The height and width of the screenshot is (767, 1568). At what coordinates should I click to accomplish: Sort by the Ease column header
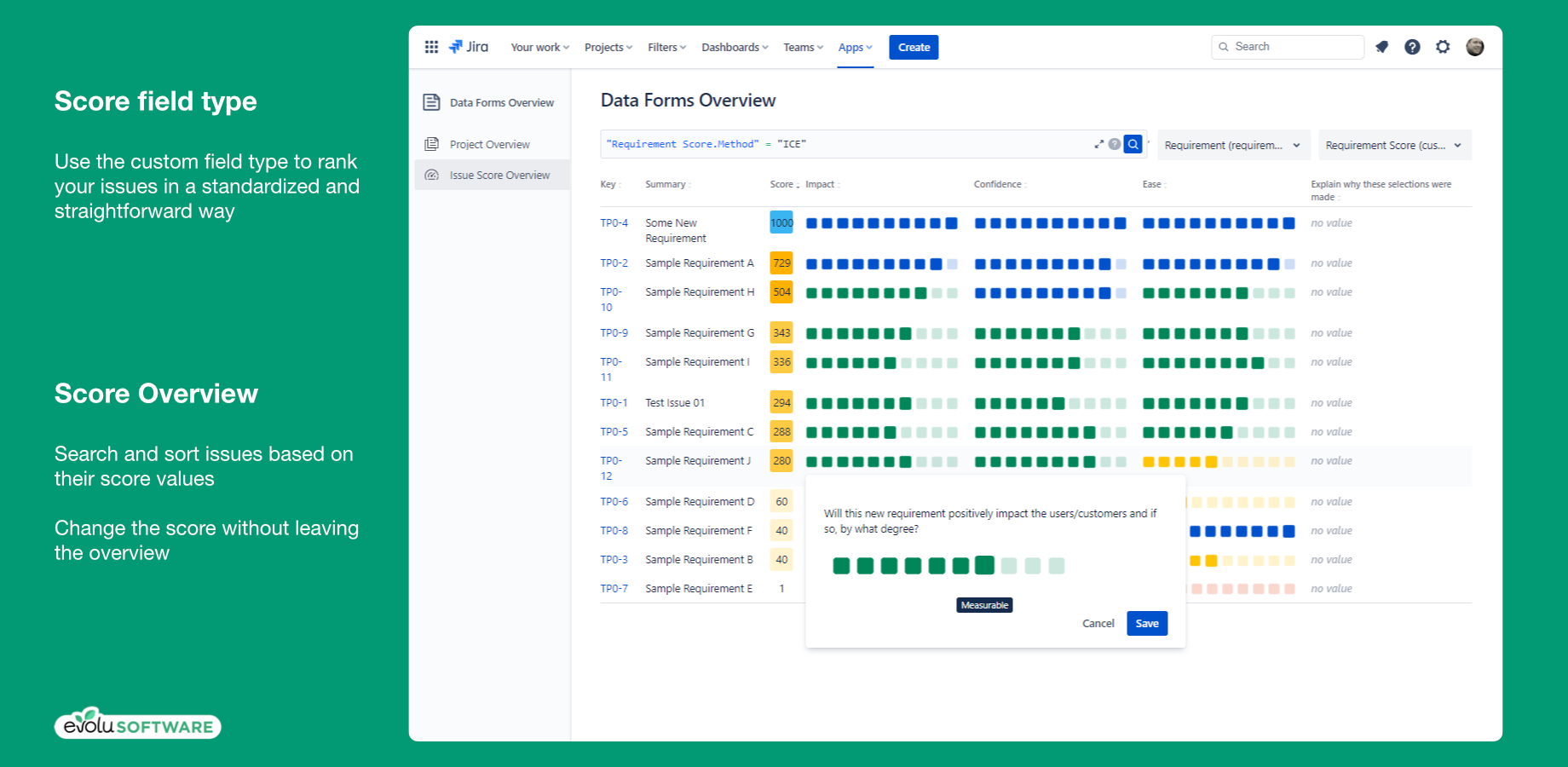[x=1154, y=184]
